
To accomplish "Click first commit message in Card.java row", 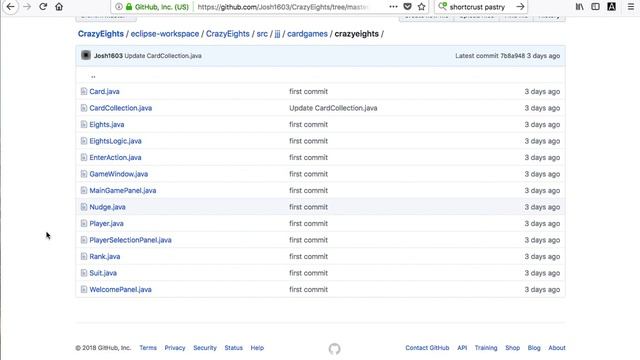I will [x=309, y=91].
